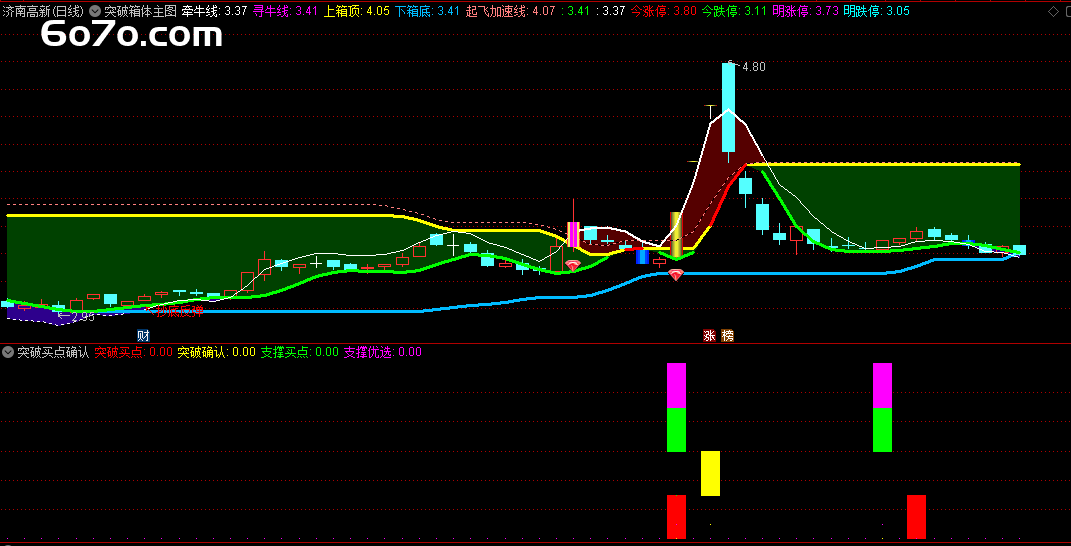Click the 突破买点: 0.00 readout
The height and width of the screenshot is (546, 1071).
[x=133, y=352]
